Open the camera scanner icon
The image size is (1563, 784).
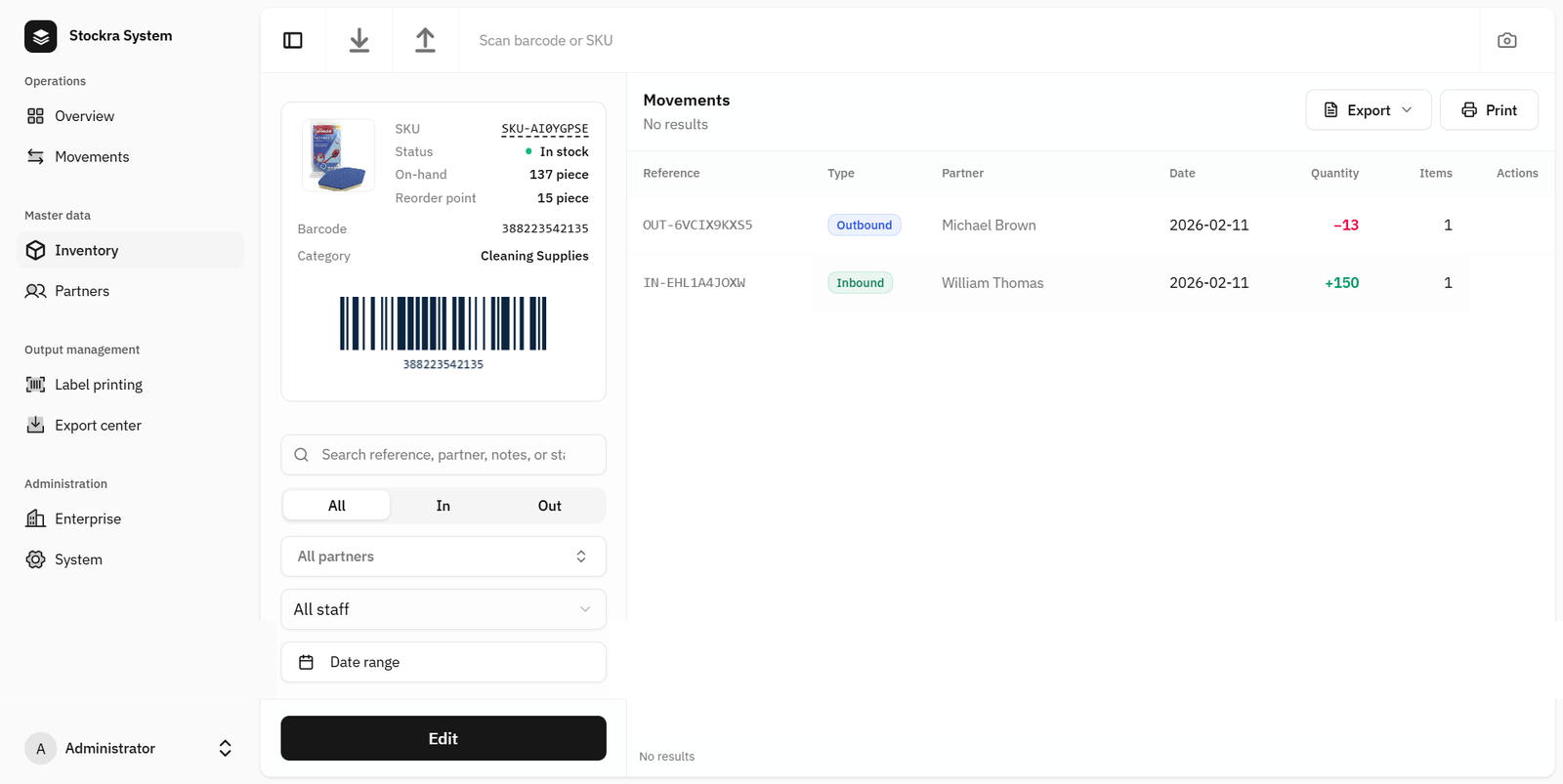pyautogui.click(x=1506, y=40)
